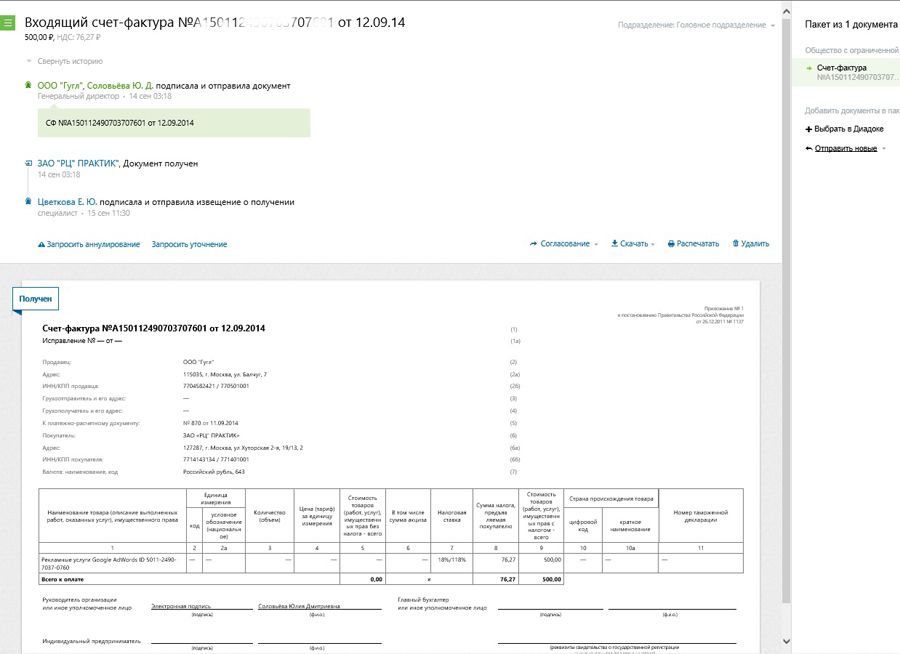This screenshot has height=654, width=900.
Task: Collapse history via Свернуть историю
Action: [x=69, y=62]
